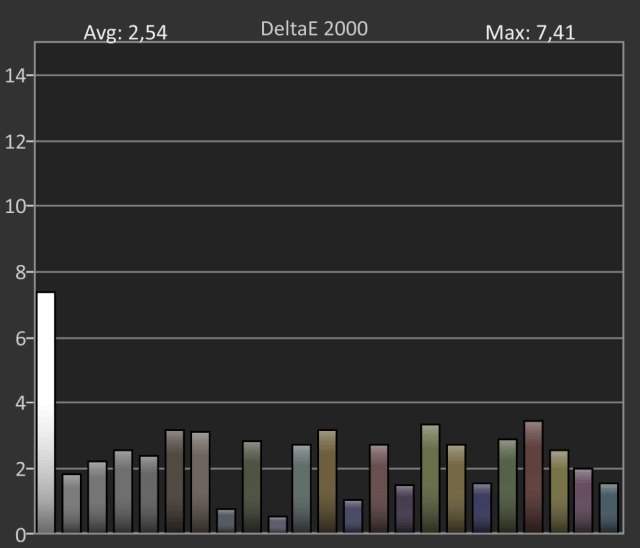This screenshot has height=548, width=640.
Task: Select the DeltaE 2000 chart title
Action: pyautogui.click(x=314, y=29)
